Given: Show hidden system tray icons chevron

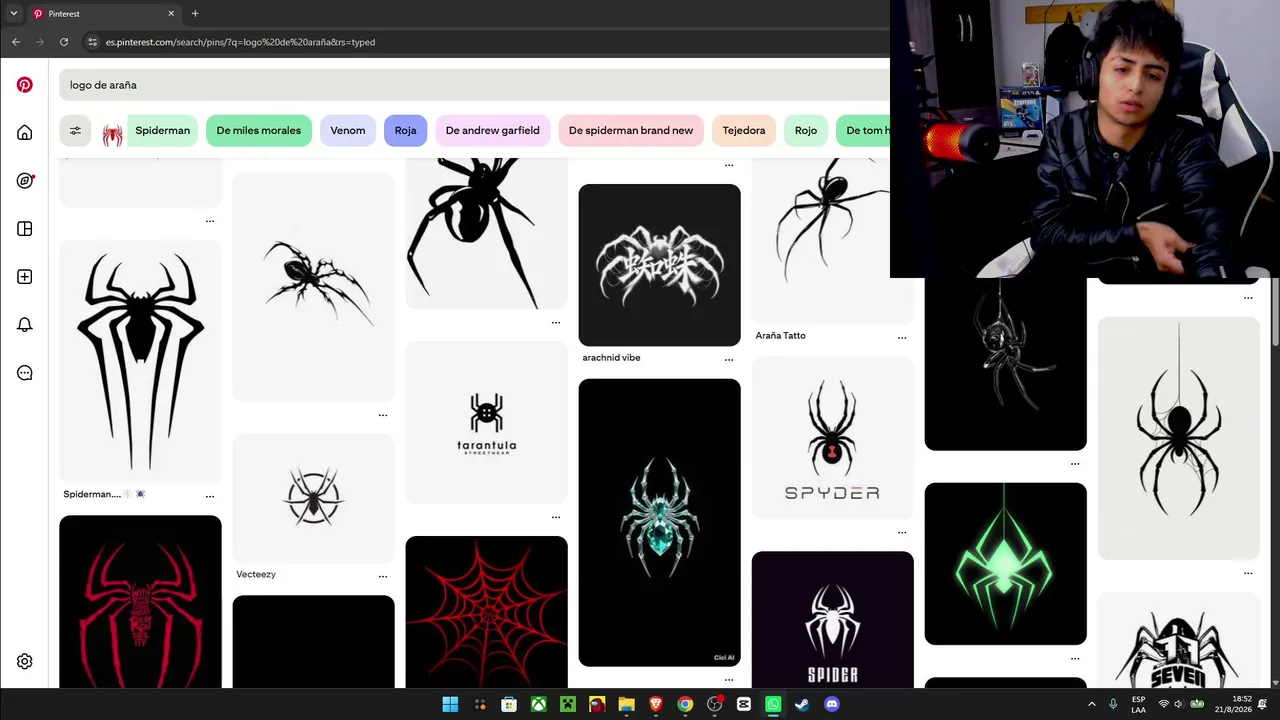Looking at the screenshot, I should point(1091,704).
